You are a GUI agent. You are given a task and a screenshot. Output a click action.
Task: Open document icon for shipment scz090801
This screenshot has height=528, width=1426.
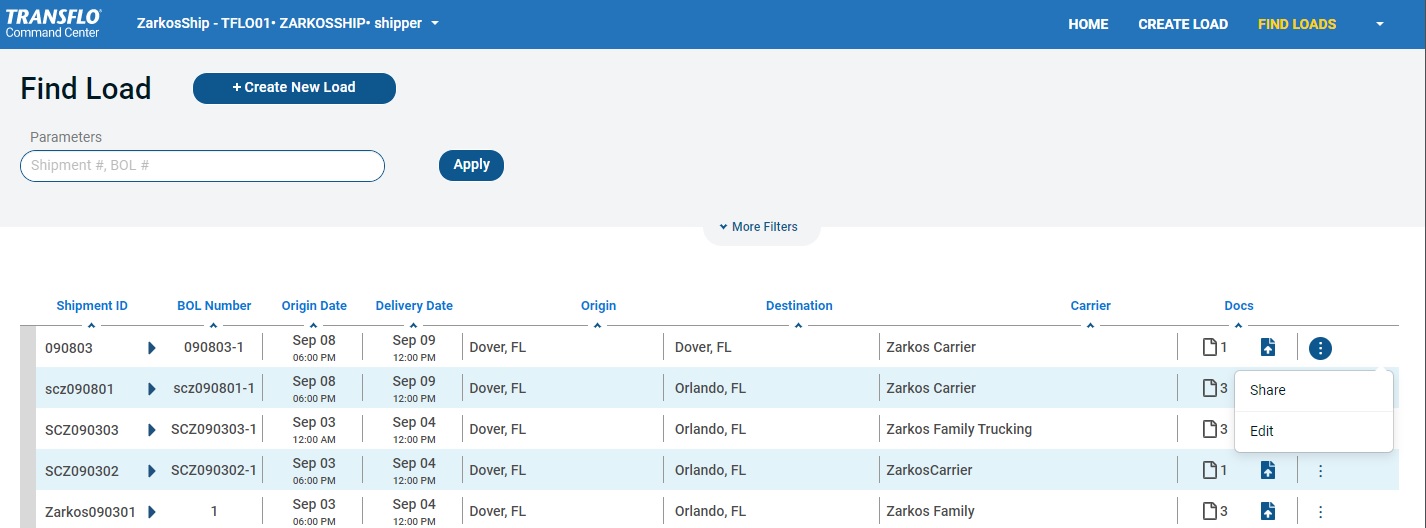coord(1210,389)
